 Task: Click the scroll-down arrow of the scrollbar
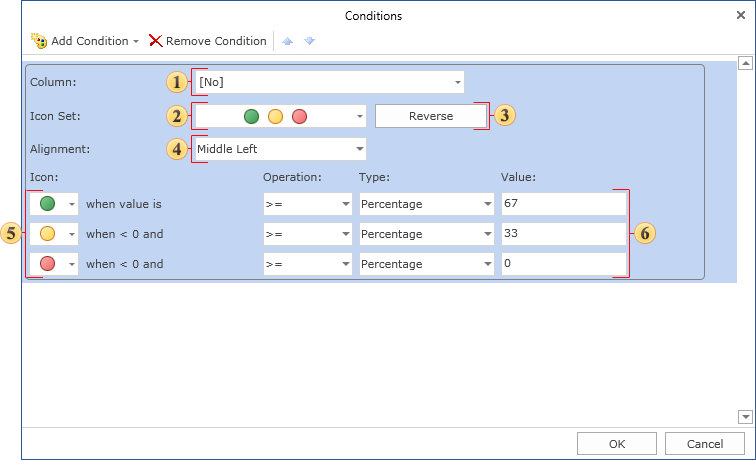(744, 417)
